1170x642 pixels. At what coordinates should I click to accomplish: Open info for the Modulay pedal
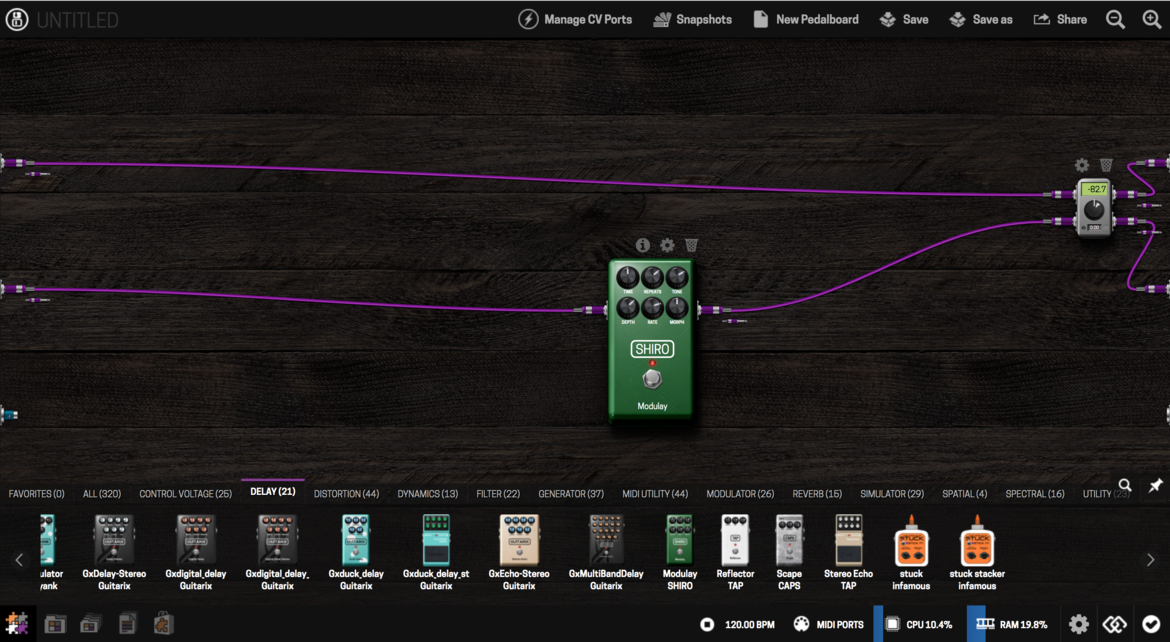click(642, 245)
